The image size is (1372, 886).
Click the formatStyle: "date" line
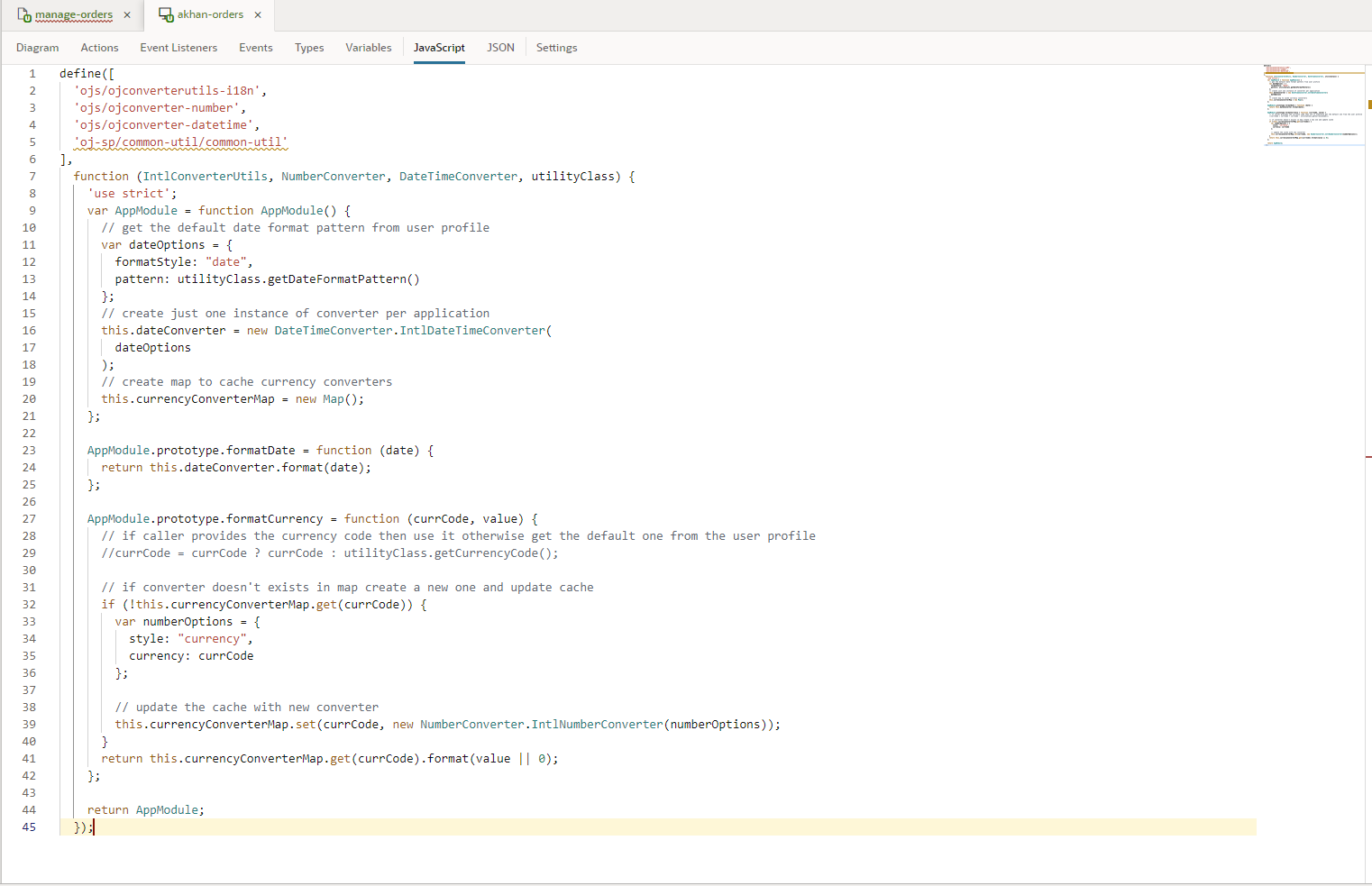(x=184, y=262)
